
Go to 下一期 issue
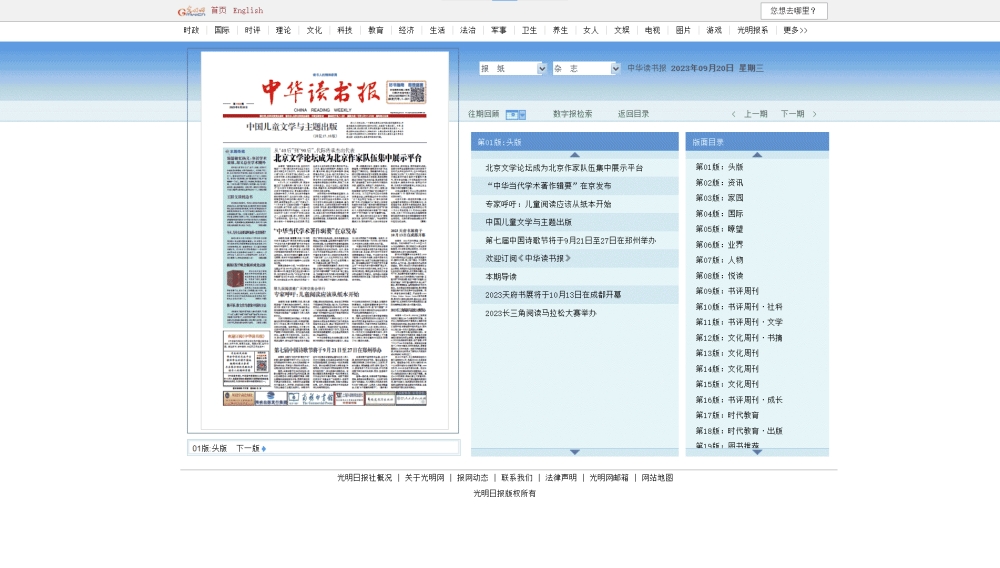tap(792, 114)
